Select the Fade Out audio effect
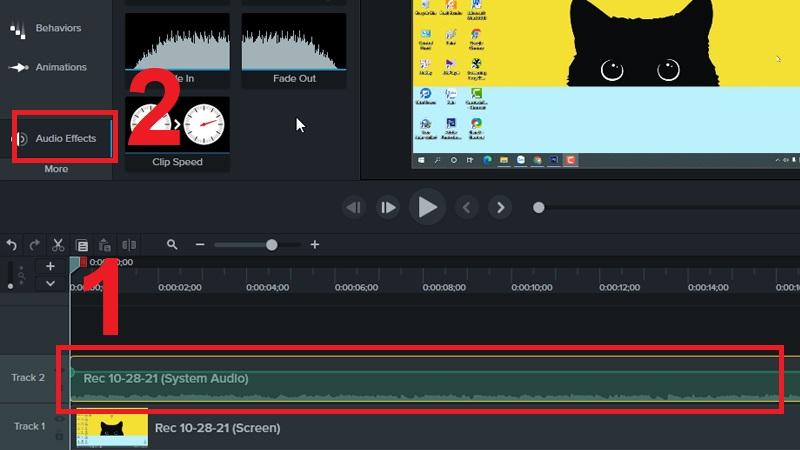 tap(294, 50)
